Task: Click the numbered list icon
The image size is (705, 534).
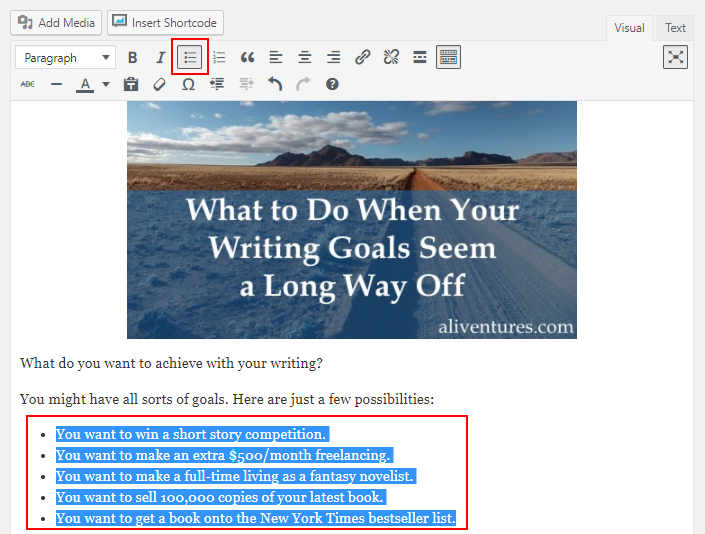Action: click(219, 58)
